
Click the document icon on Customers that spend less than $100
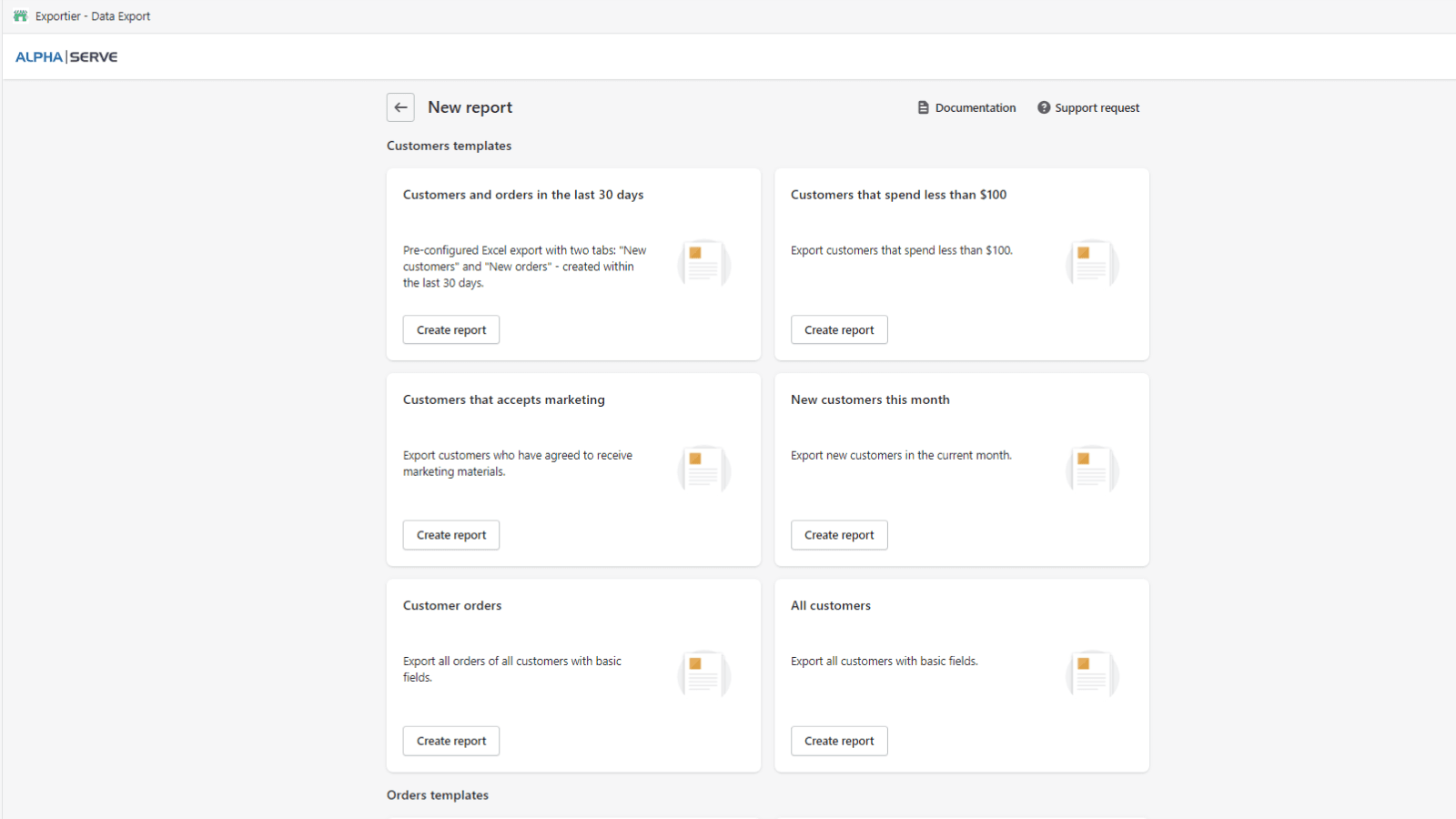pyautogui.click(x=1092, y=264)
